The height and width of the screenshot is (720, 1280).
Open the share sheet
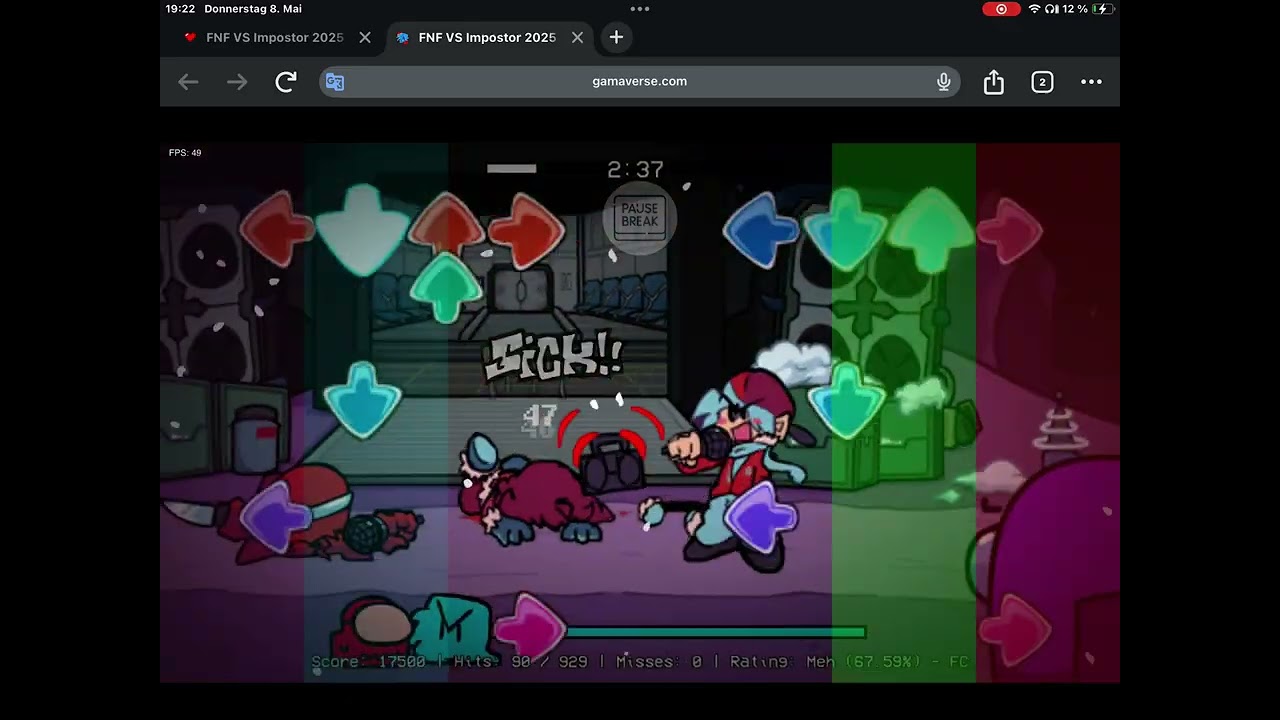click(x=993, y=82)
